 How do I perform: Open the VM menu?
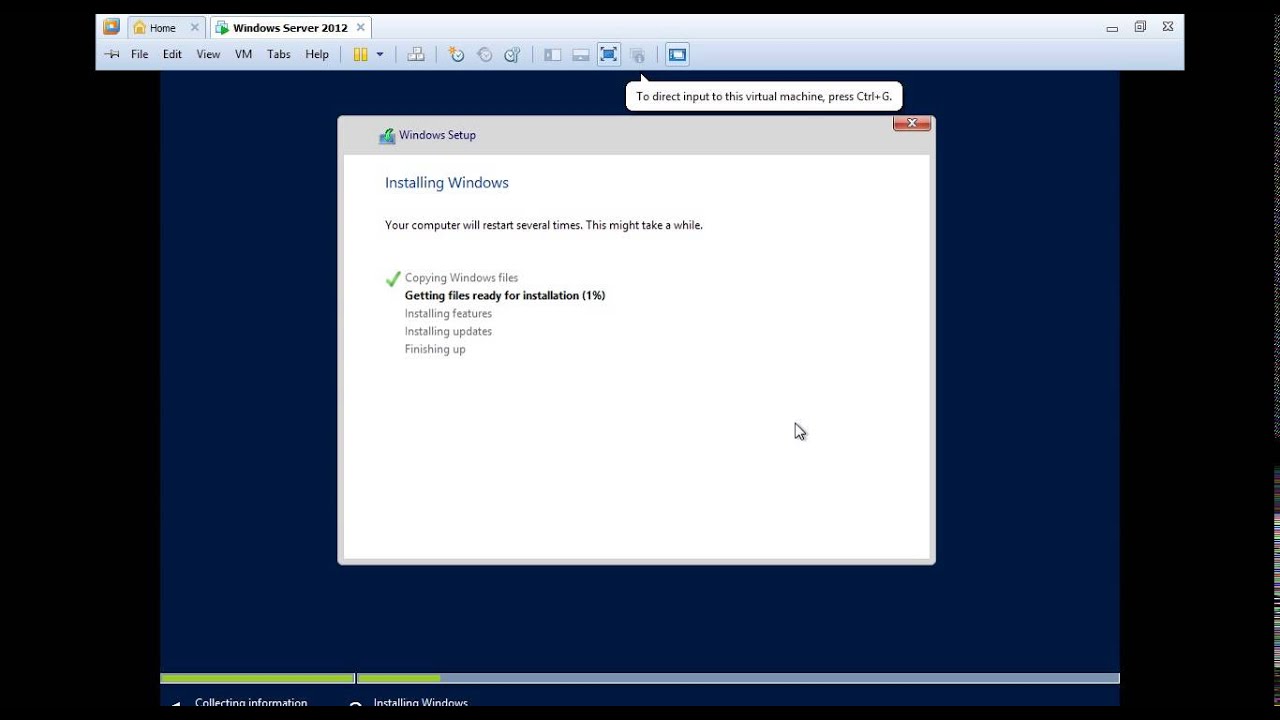(243, 54)
